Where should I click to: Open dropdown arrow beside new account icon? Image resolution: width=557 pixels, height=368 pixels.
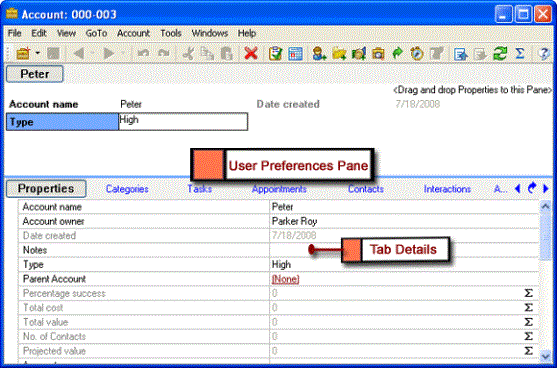point(38,54)
